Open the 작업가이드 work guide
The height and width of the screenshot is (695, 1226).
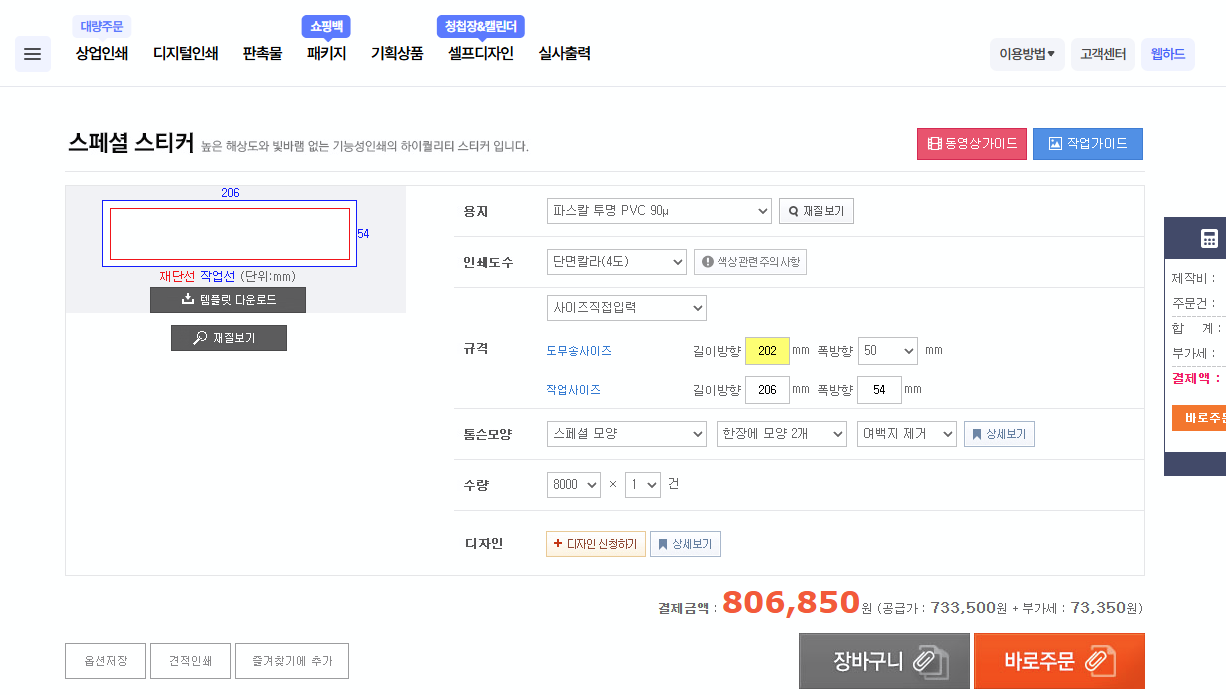[1088, 144]
